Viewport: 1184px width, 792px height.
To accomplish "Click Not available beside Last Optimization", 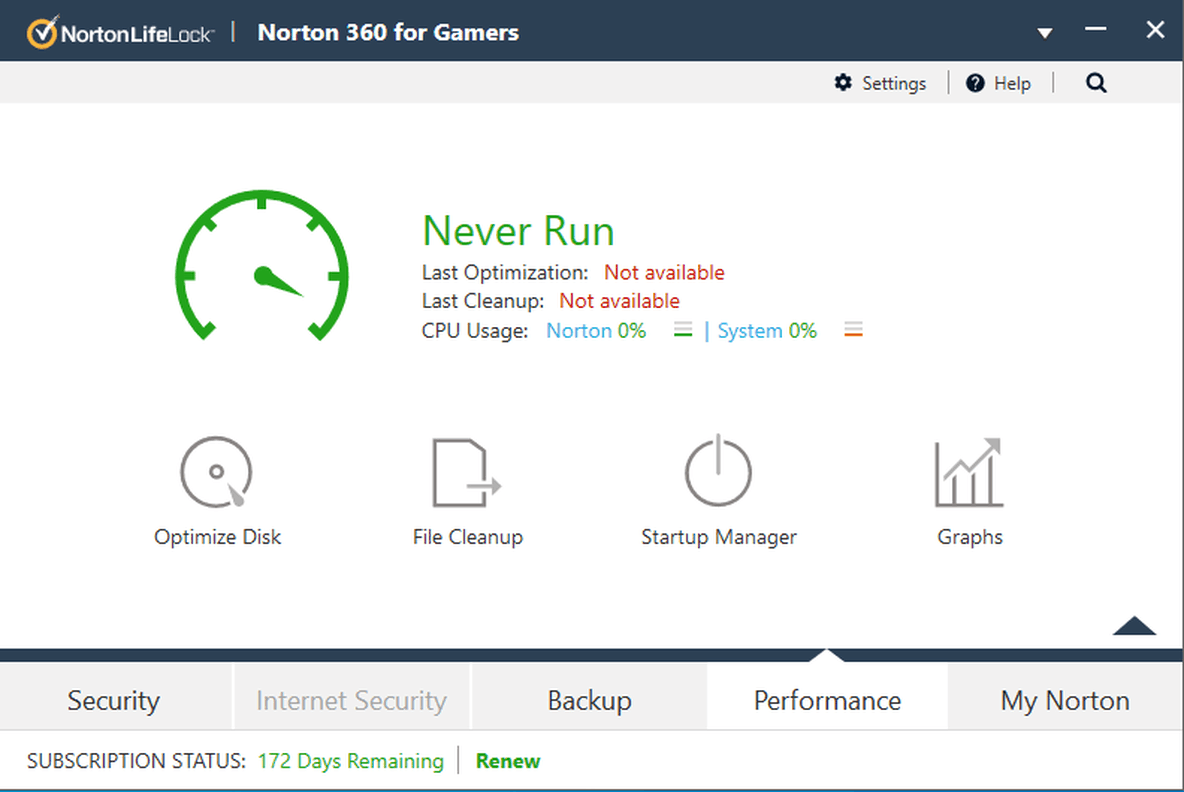I will click(x=664, y=273).
